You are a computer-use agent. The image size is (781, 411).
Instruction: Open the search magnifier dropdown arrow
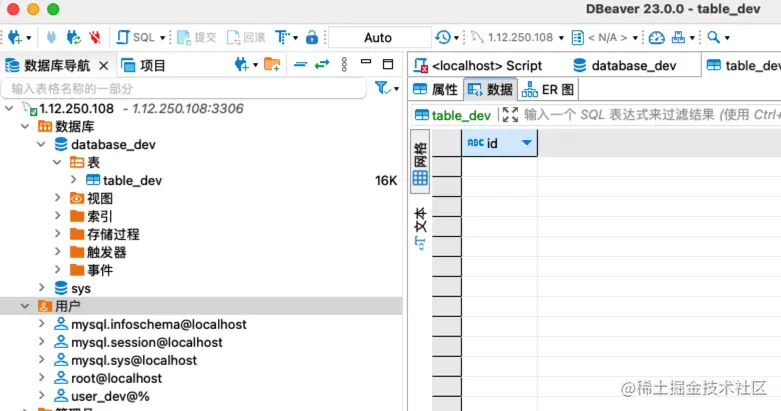click(727, 38)
